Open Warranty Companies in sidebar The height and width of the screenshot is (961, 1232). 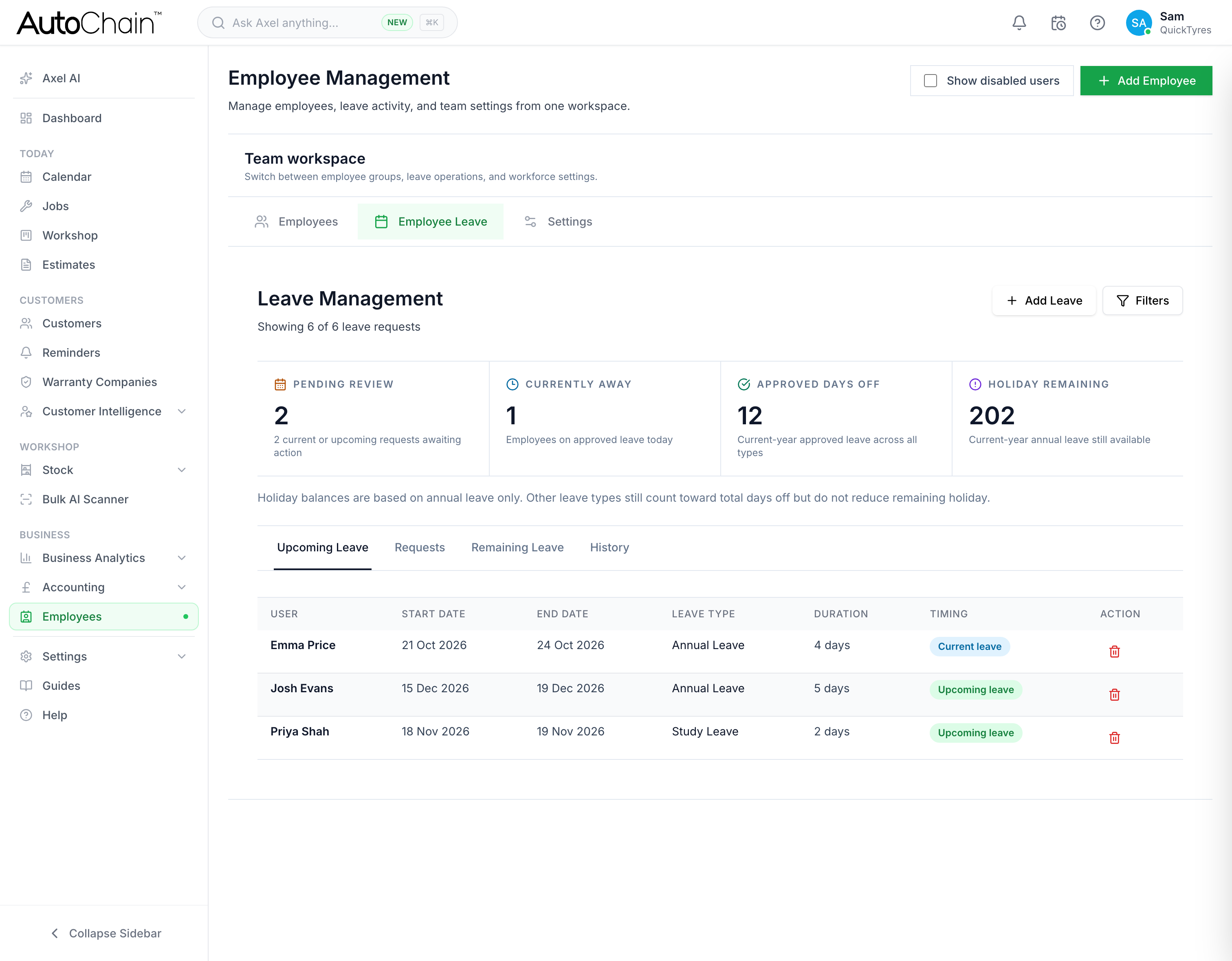pyautogui.click(x=104, y=382)
